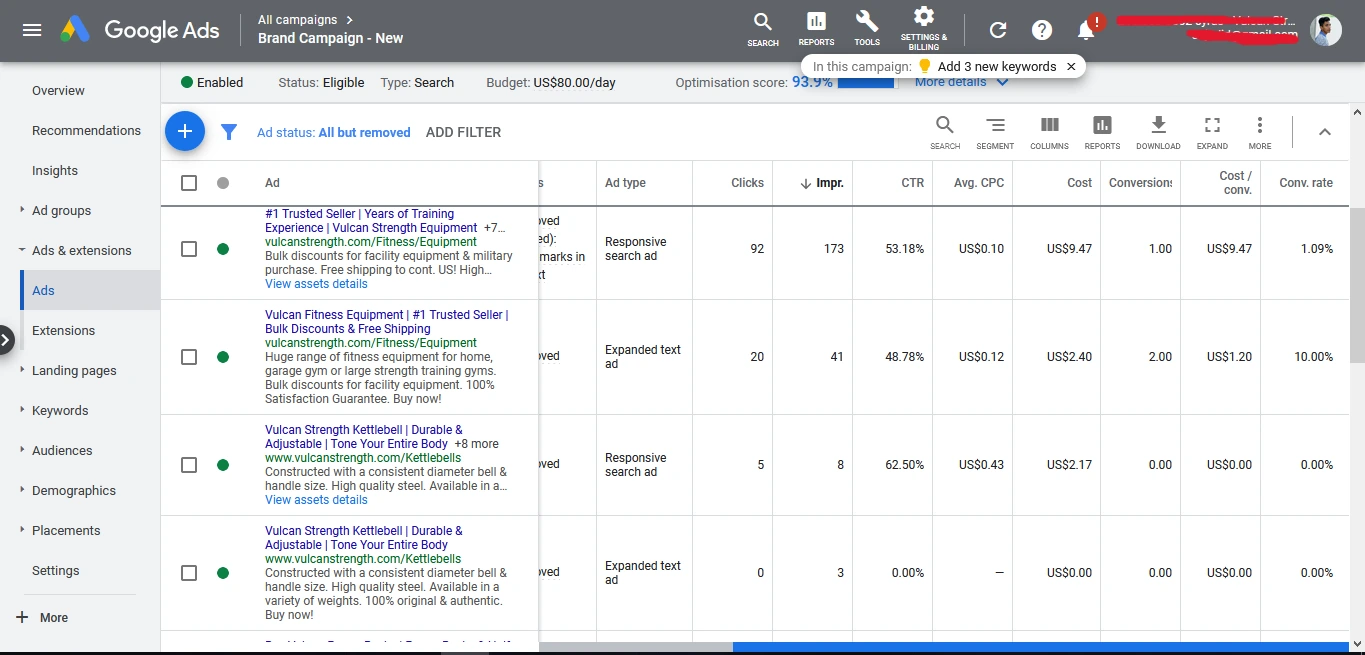Click the Refresh icon
Viewport: 1365px width, 655px height.
click(998, 30)
